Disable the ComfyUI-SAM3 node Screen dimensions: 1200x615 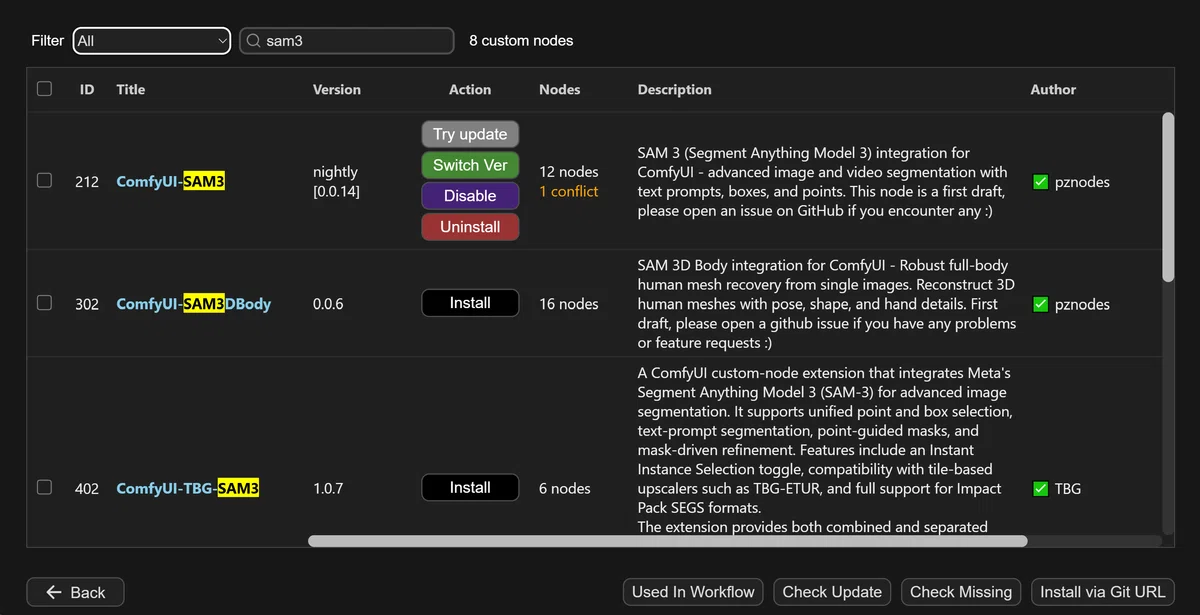pyautogui.click(x=470, y=196)
